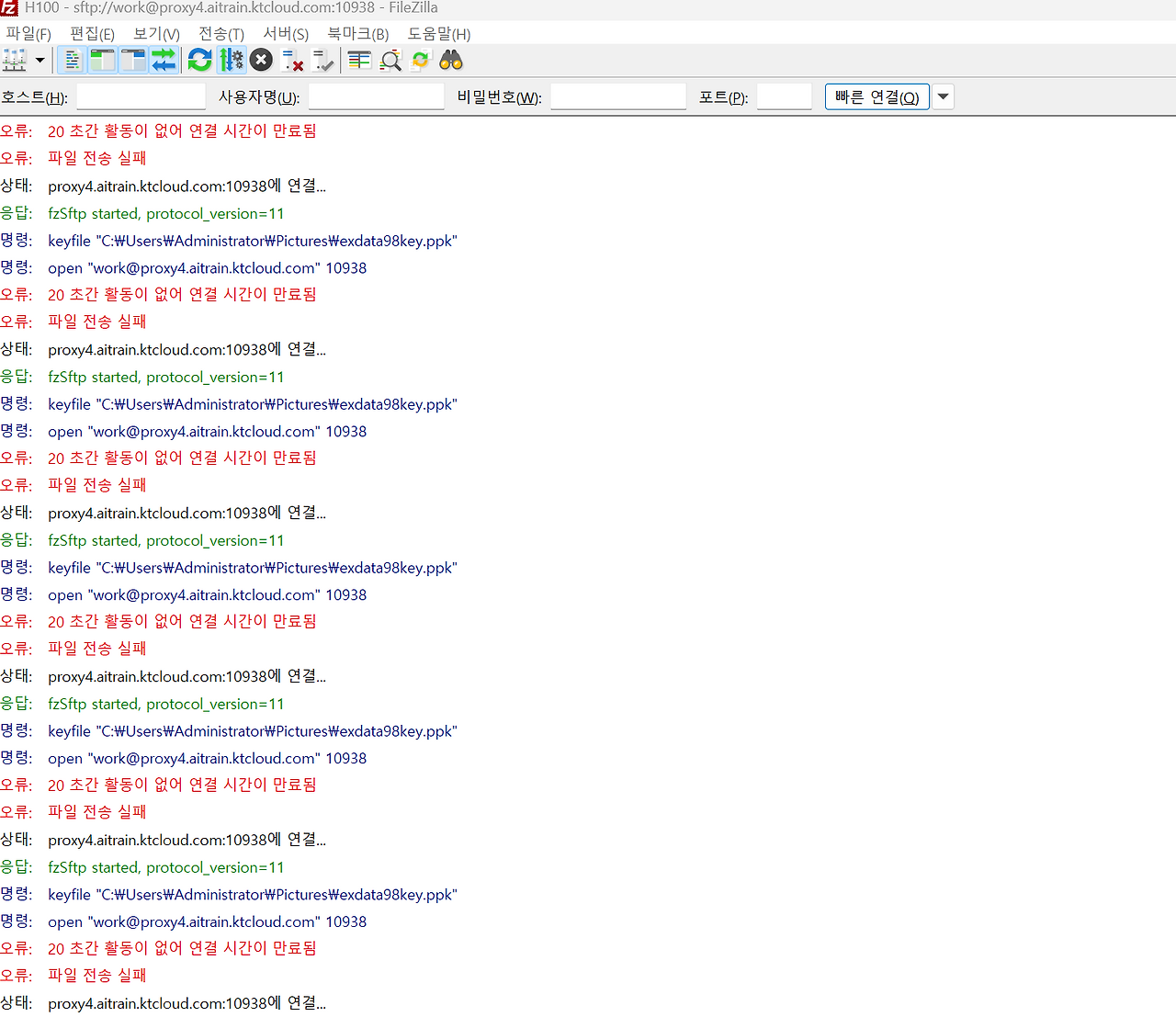
Task: Focus the 호스트(H) input field
Action: click(141, 96)
